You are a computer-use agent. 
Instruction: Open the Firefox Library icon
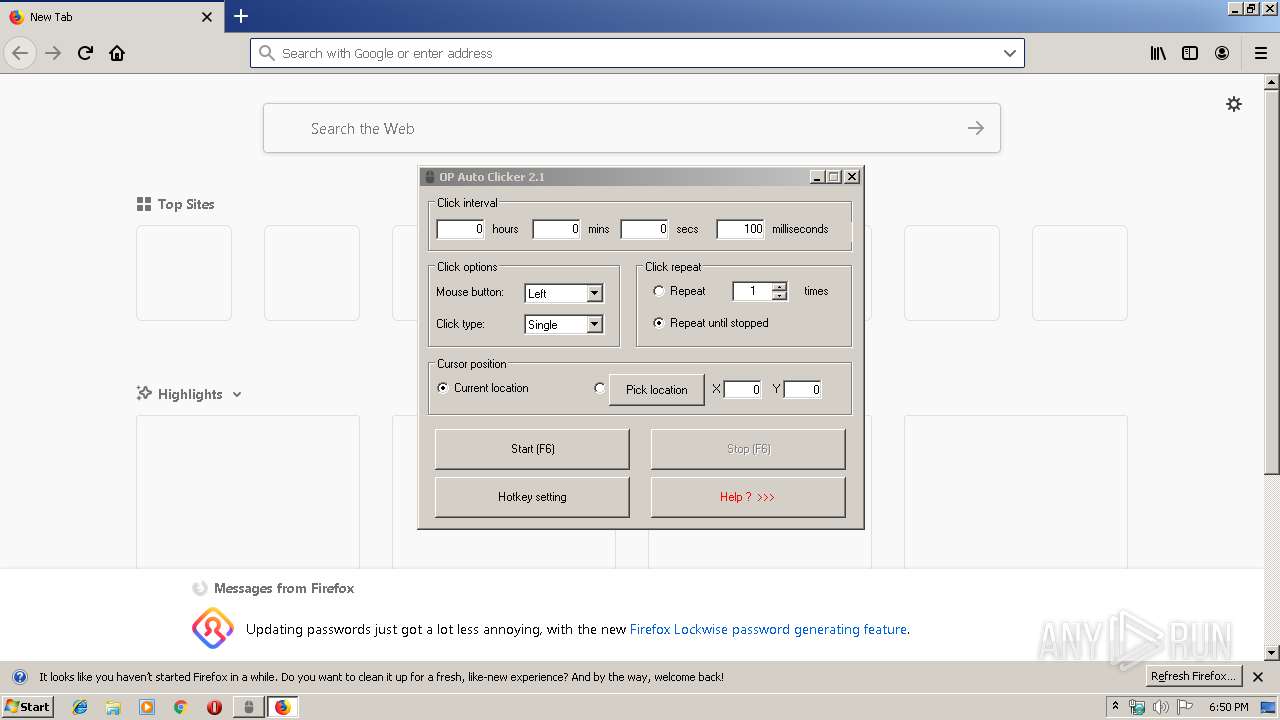[x=1158, y=53]
